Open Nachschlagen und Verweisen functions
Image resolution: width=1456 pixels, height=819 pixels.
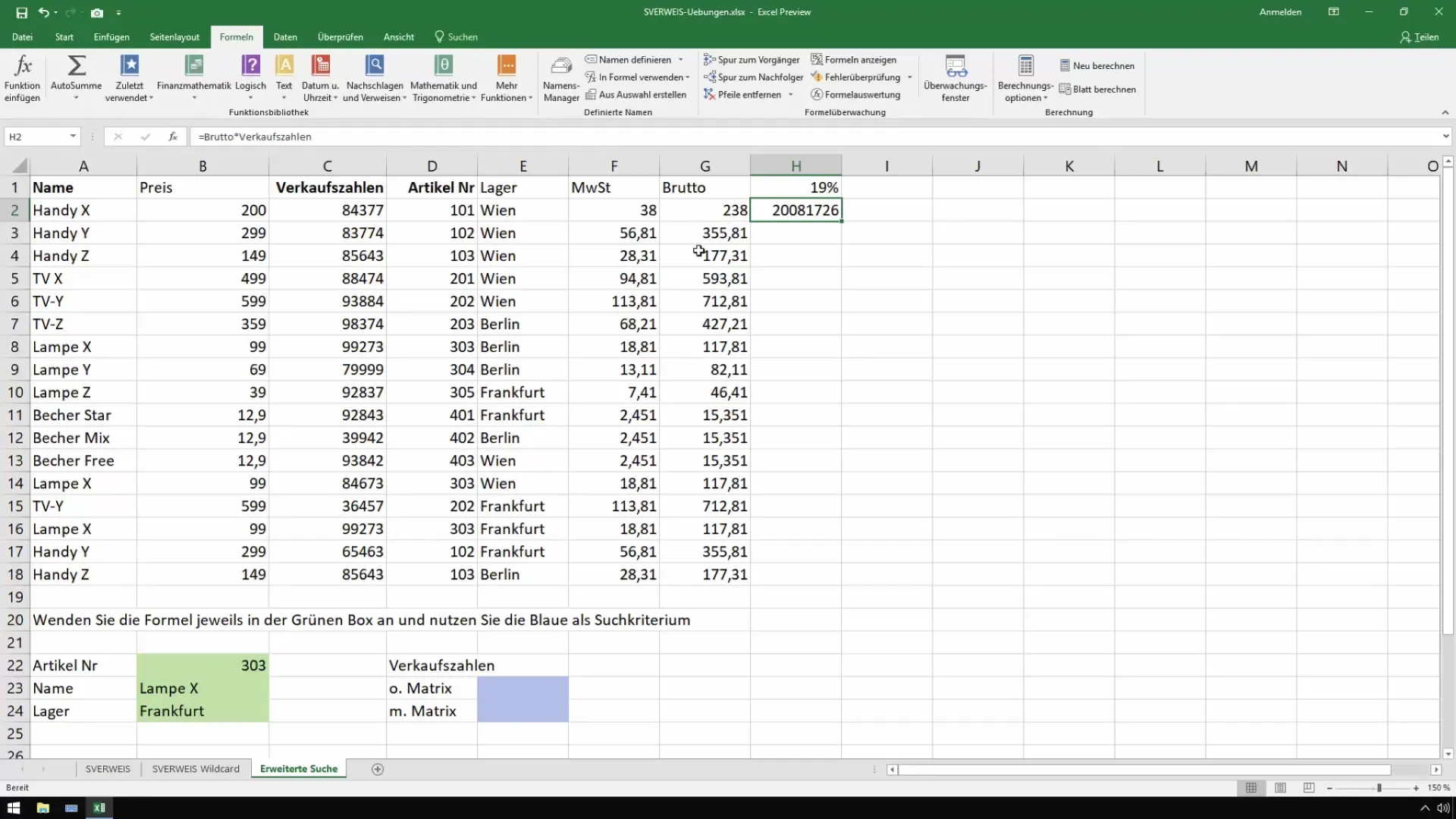pyautogui.click(x=375, y=78)
